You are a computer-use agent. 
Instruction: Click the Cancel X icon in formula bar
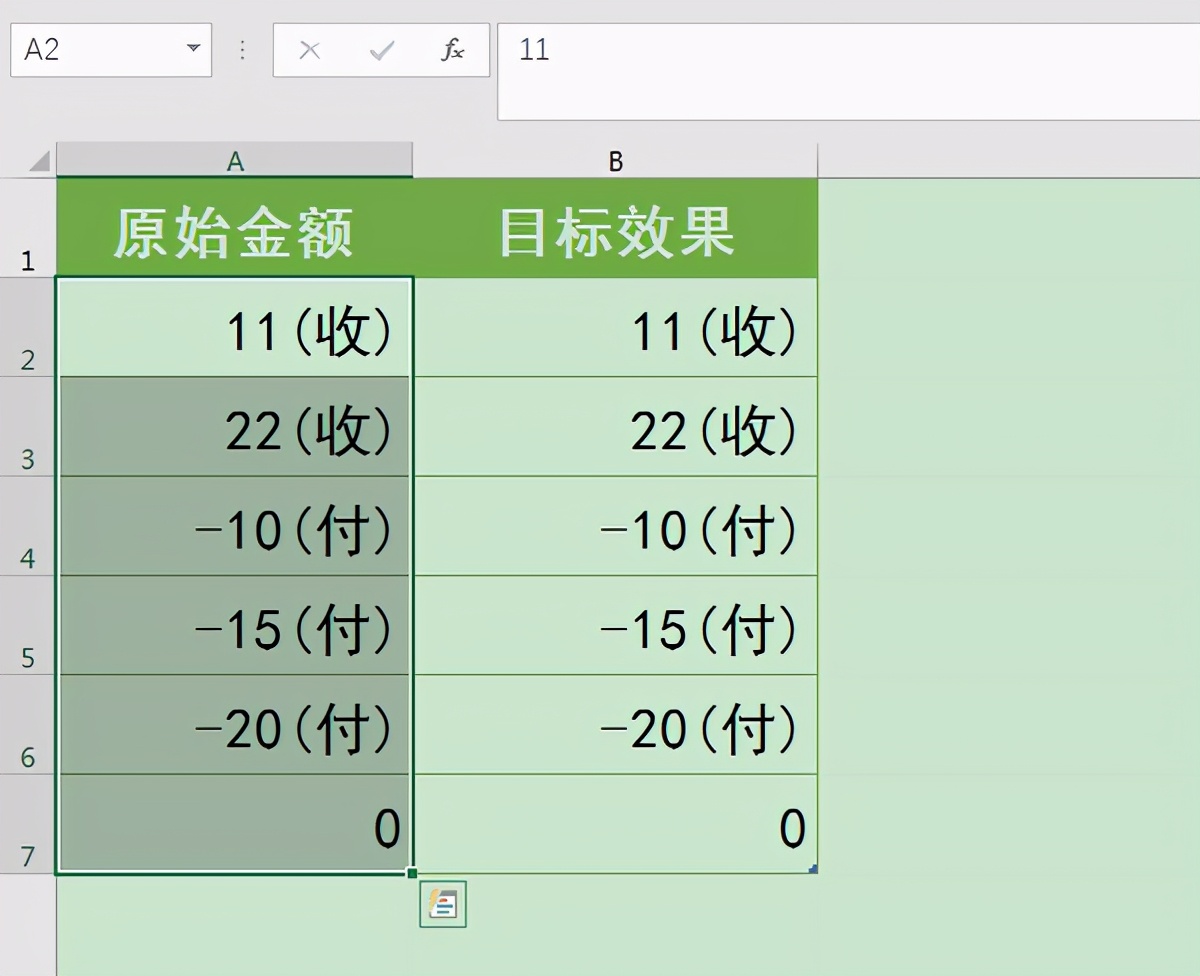pyautogui.click(x=310, y=50)
